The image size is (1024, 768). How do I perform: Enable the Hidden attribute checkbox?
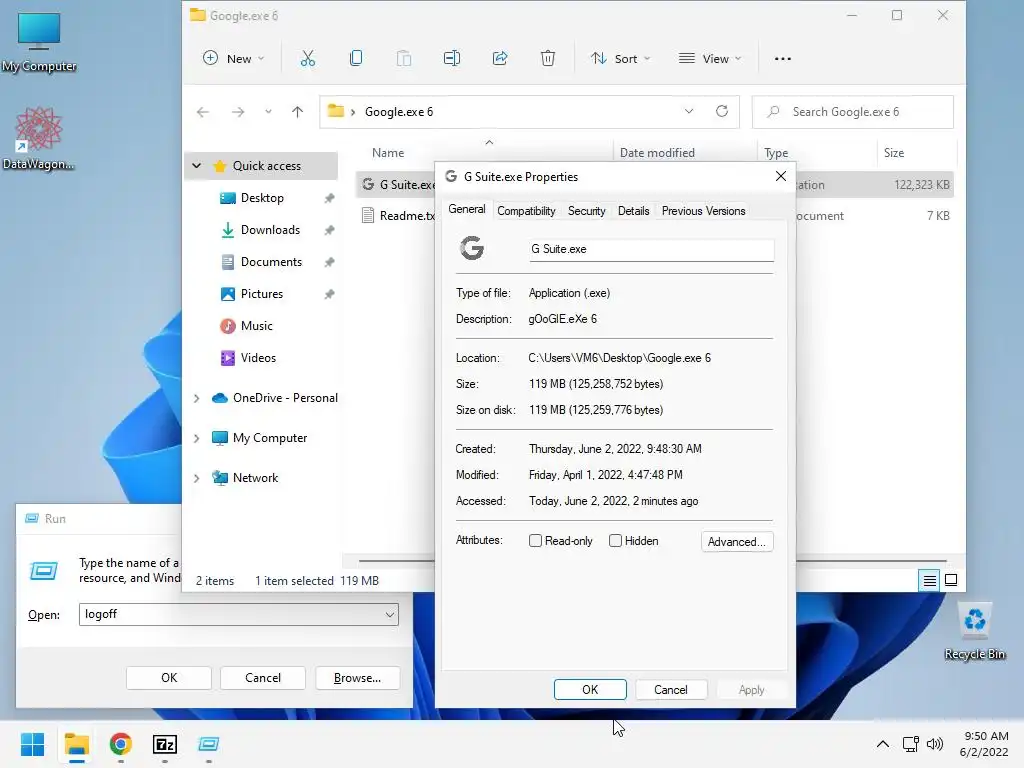pos(615,541)
